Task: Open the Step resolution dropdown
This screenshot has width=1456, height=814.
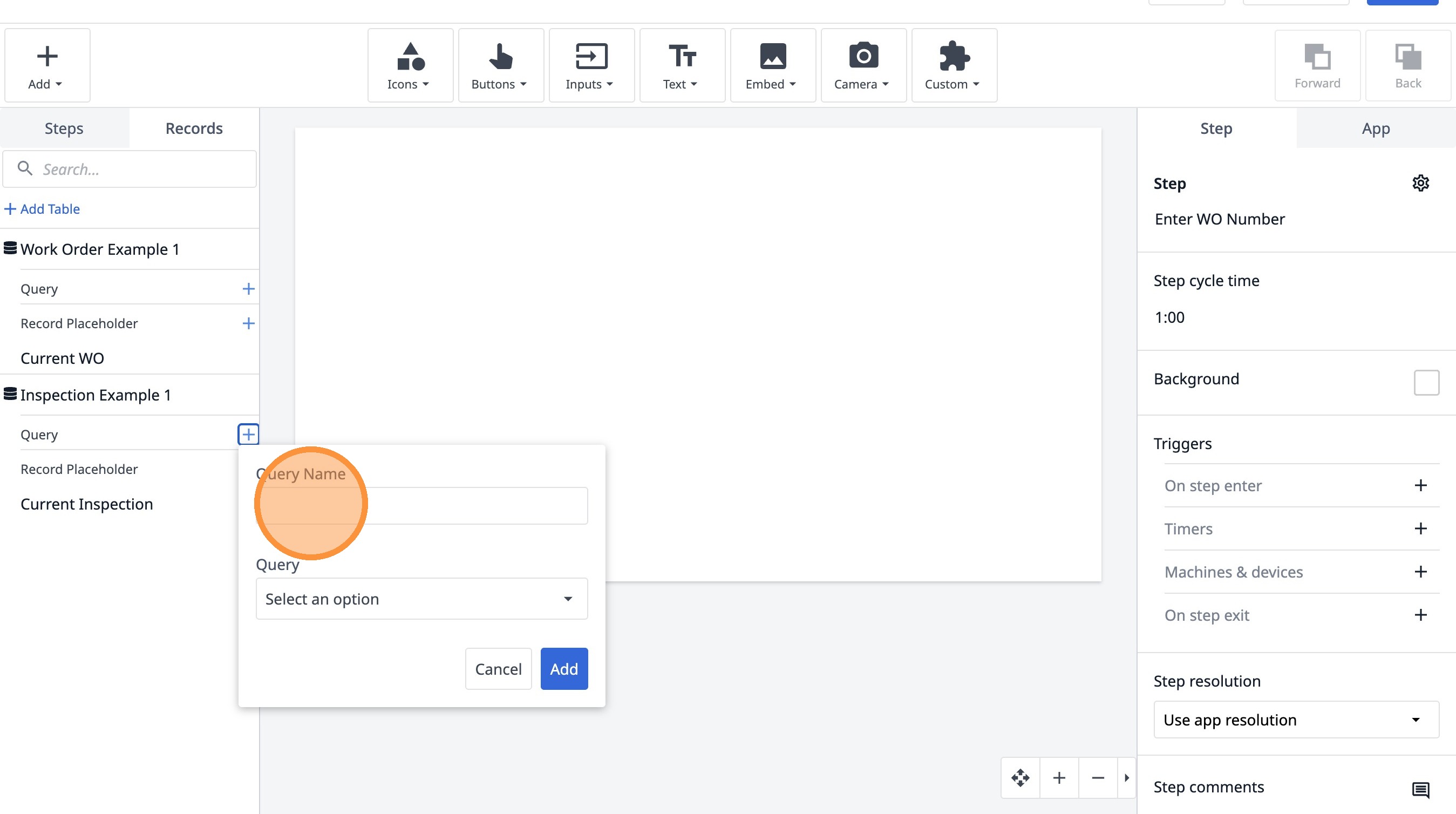Action: point(1296,720)
